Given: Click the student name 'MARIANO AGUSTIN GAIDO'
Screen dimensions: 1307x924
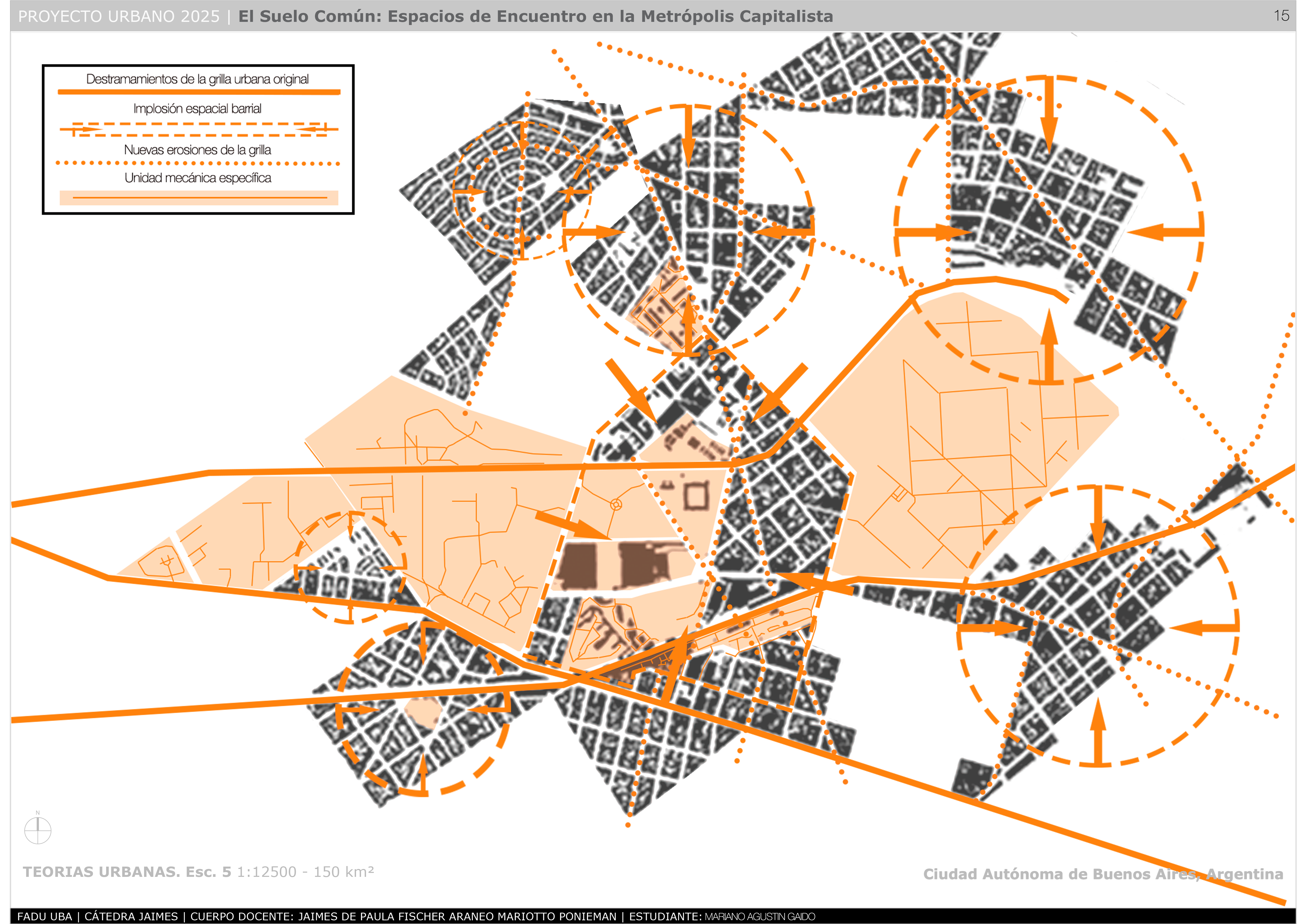Looking at the screenshot, I should (x=759, y=917).
